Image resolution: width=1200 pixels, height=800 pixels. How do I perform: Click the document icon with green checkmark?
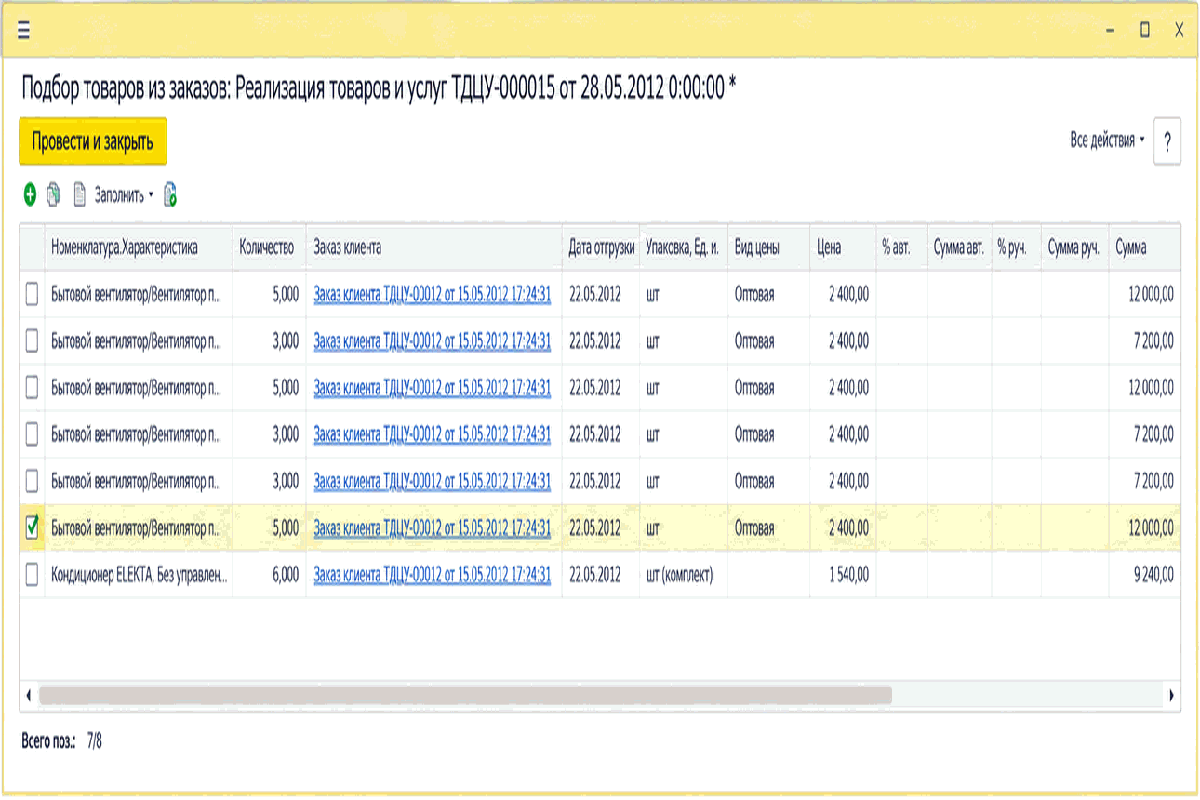coord(171,194)
